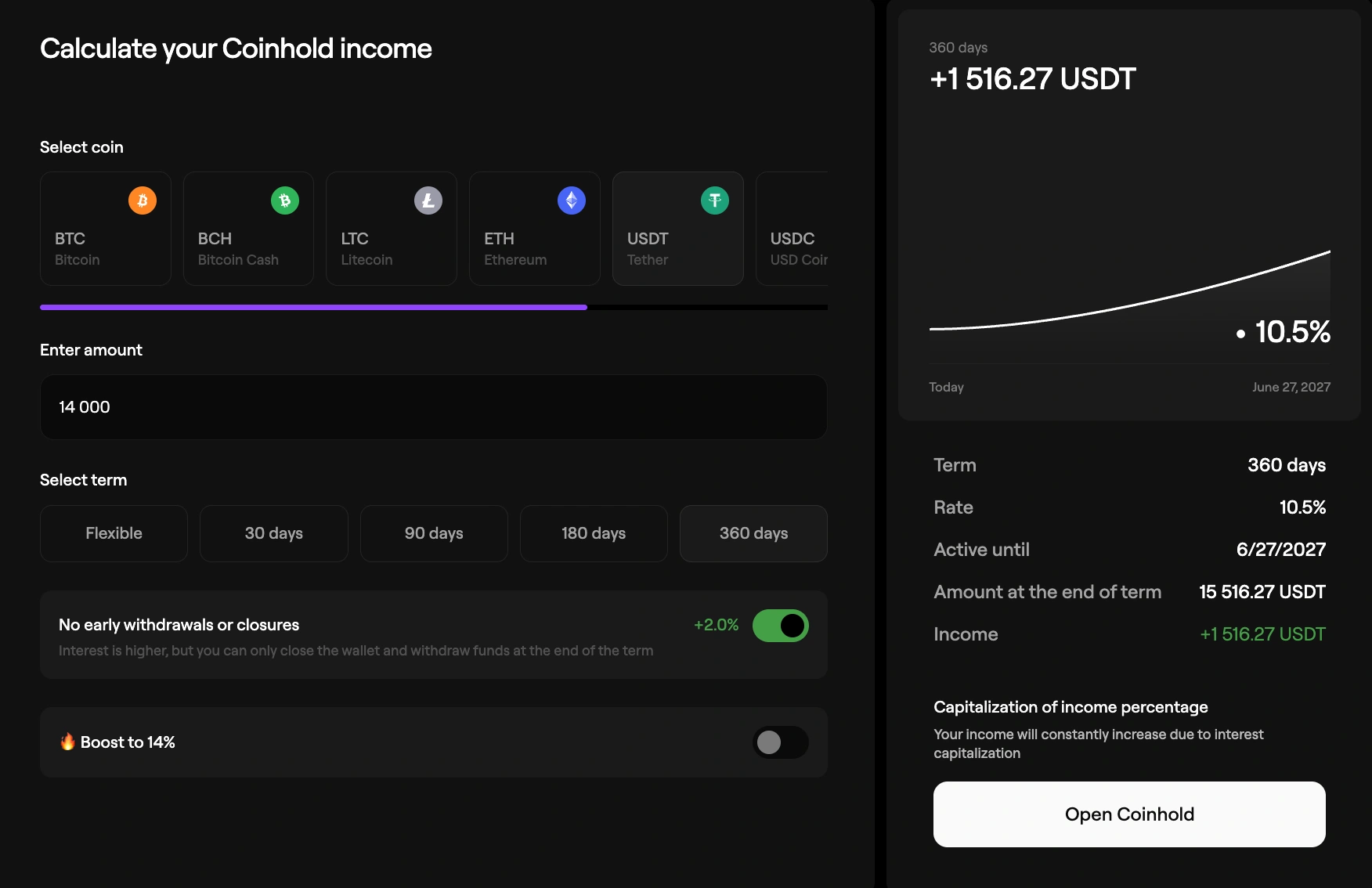This screenshot has width=1372, height=888.
Task: Click the green Bitcoin Cash icon
Action: click(x=285, y=200)
